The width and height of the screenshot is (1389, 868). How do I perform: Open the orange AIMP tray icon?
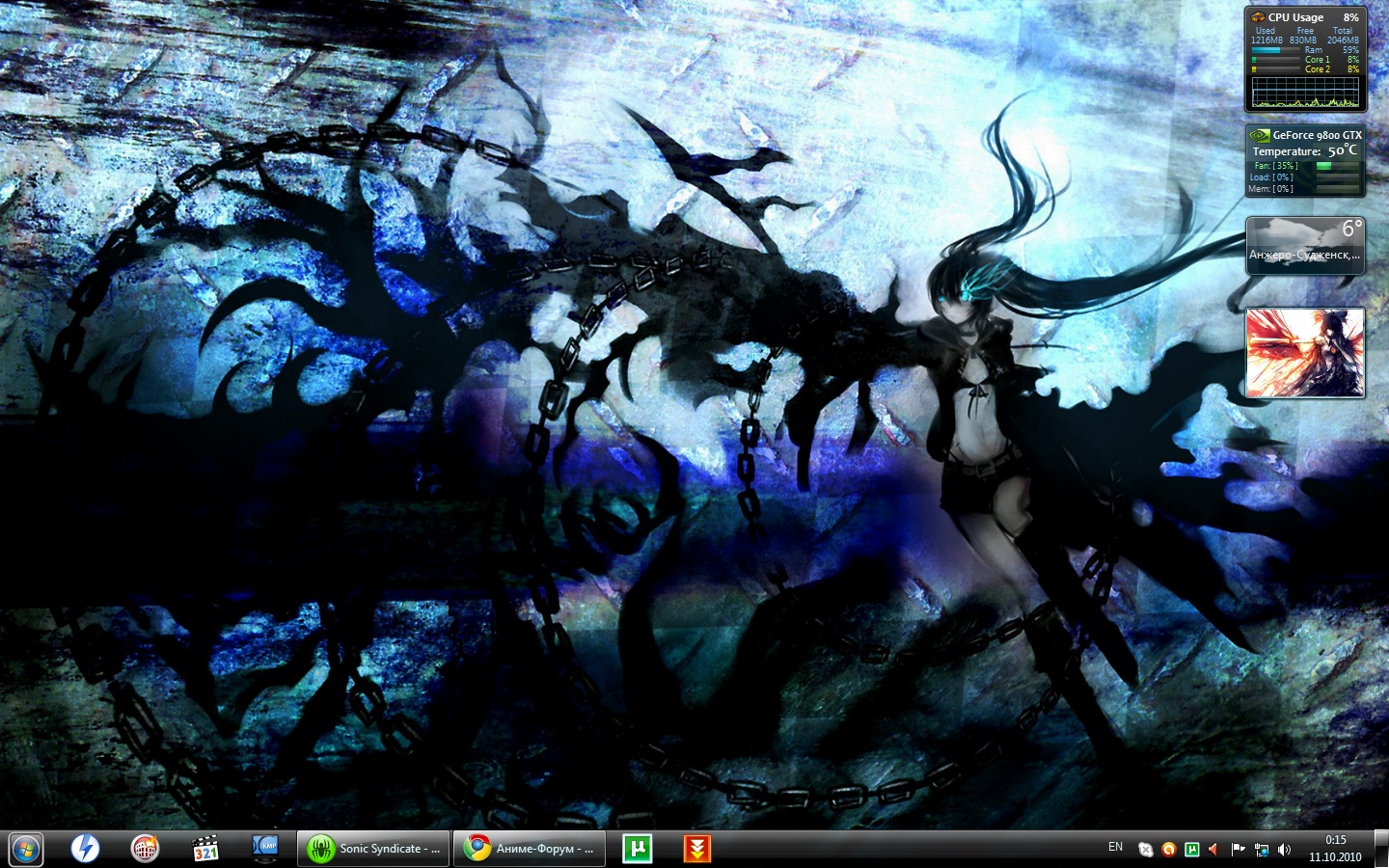[1168, 850]
